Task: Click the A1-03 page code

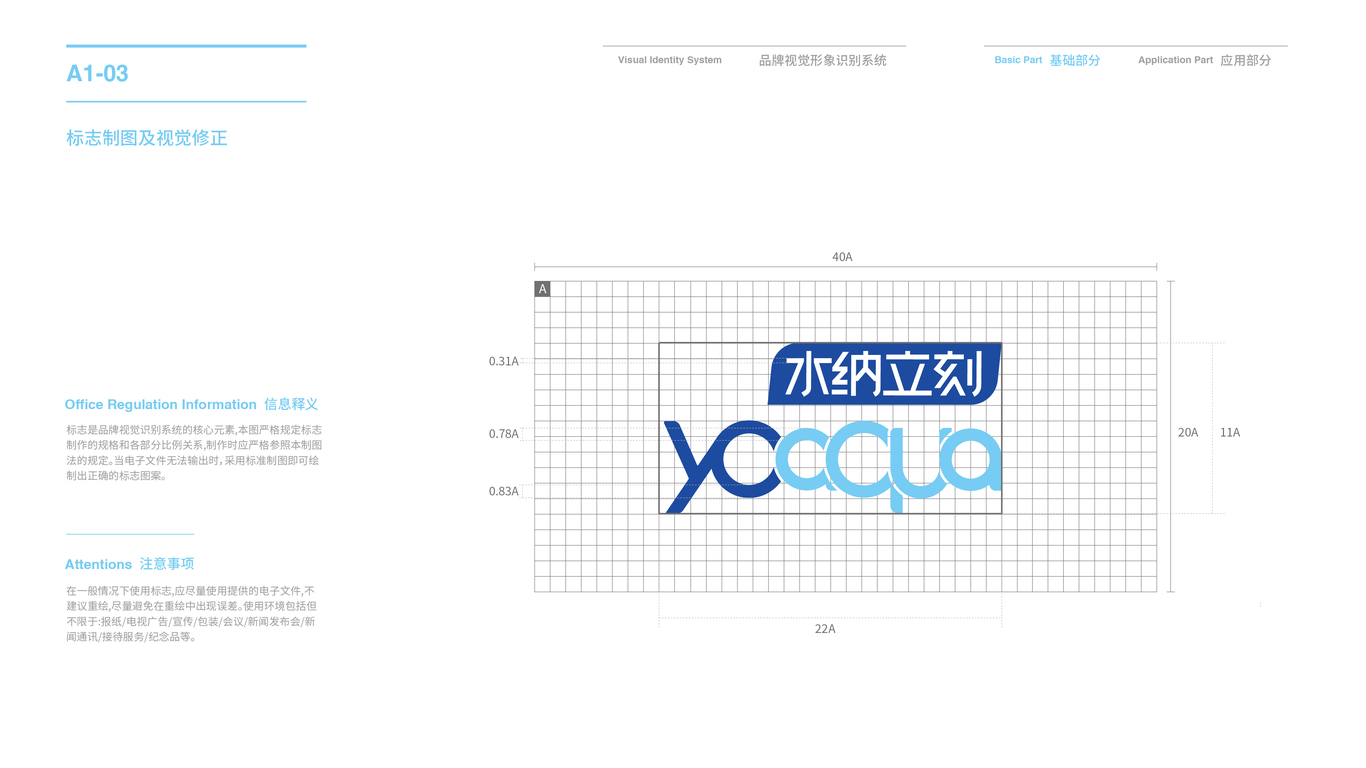Action: point(97,73)
